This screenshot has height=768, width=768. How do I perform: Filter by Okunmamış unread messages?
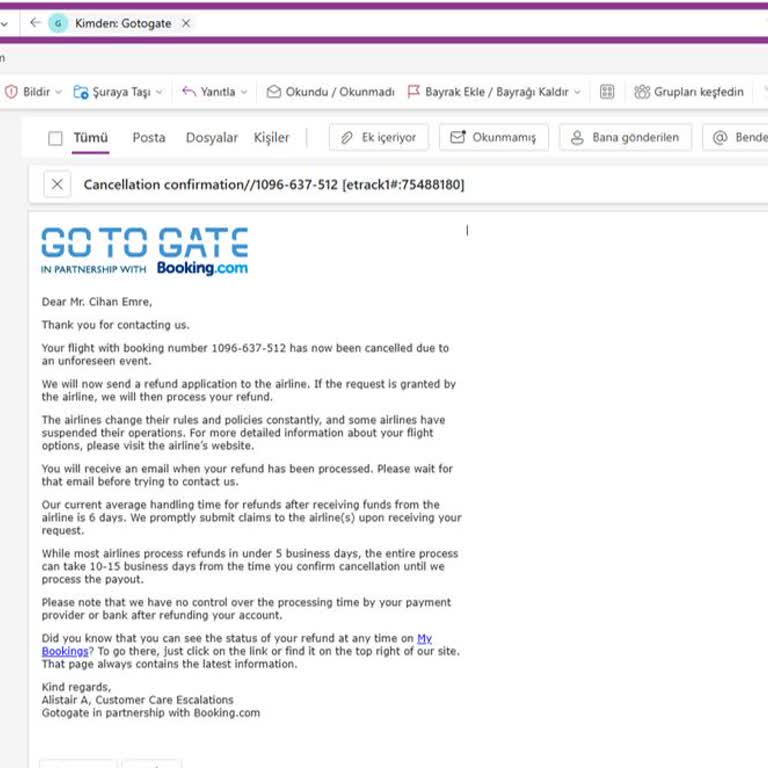(x=494, y=137)
